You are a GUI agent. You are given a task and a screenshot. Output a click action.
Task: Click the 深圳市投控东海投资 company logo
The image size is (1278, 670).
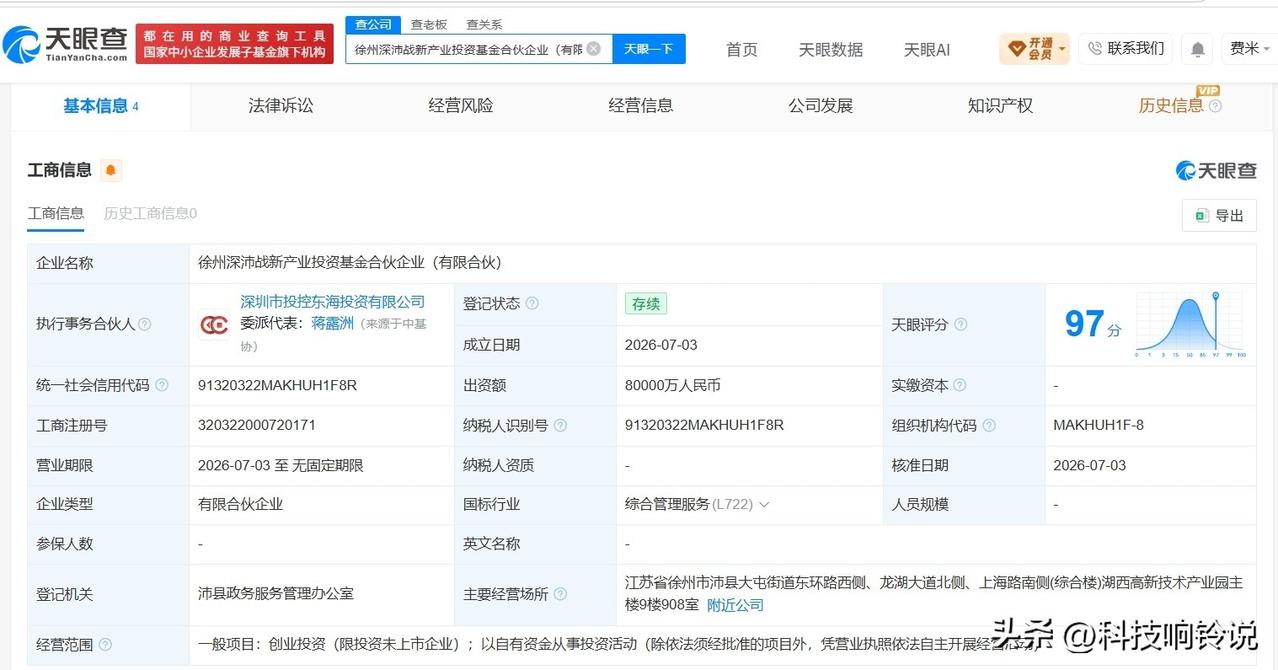214,325
